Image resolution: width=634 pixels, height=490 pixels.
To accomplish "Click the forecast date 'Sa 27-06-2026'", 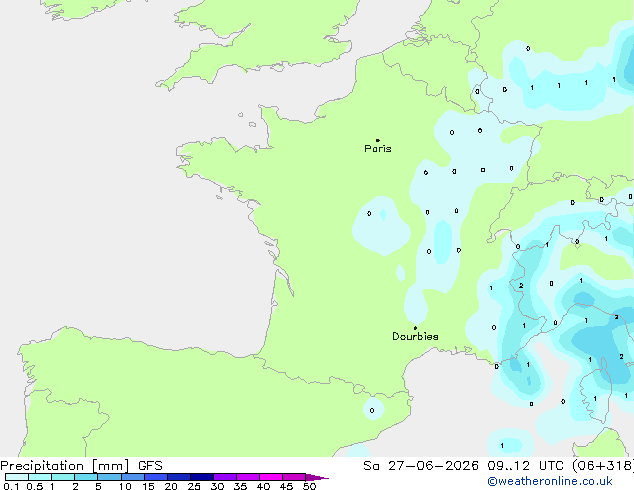I will coord(421,466).
